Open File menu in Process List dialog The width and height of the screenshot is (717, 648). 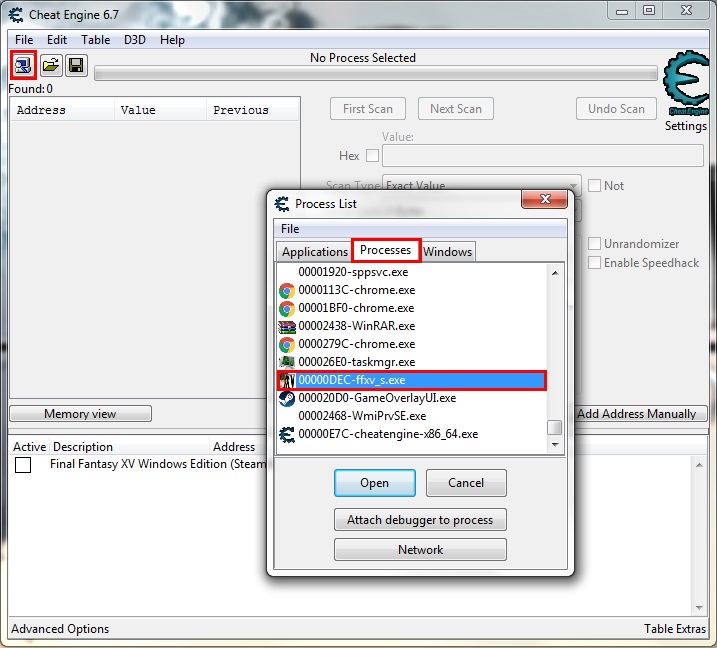click(290, 229)
